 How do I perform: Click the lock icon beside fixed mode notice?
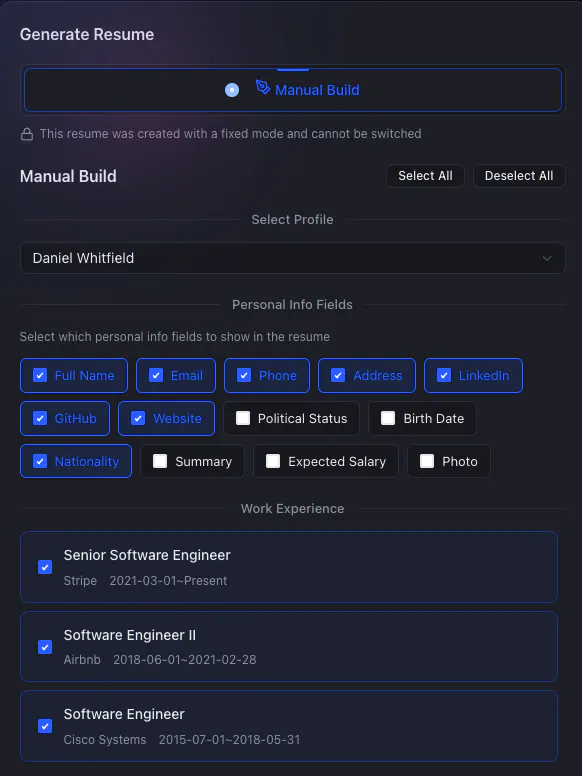point(27,134)
